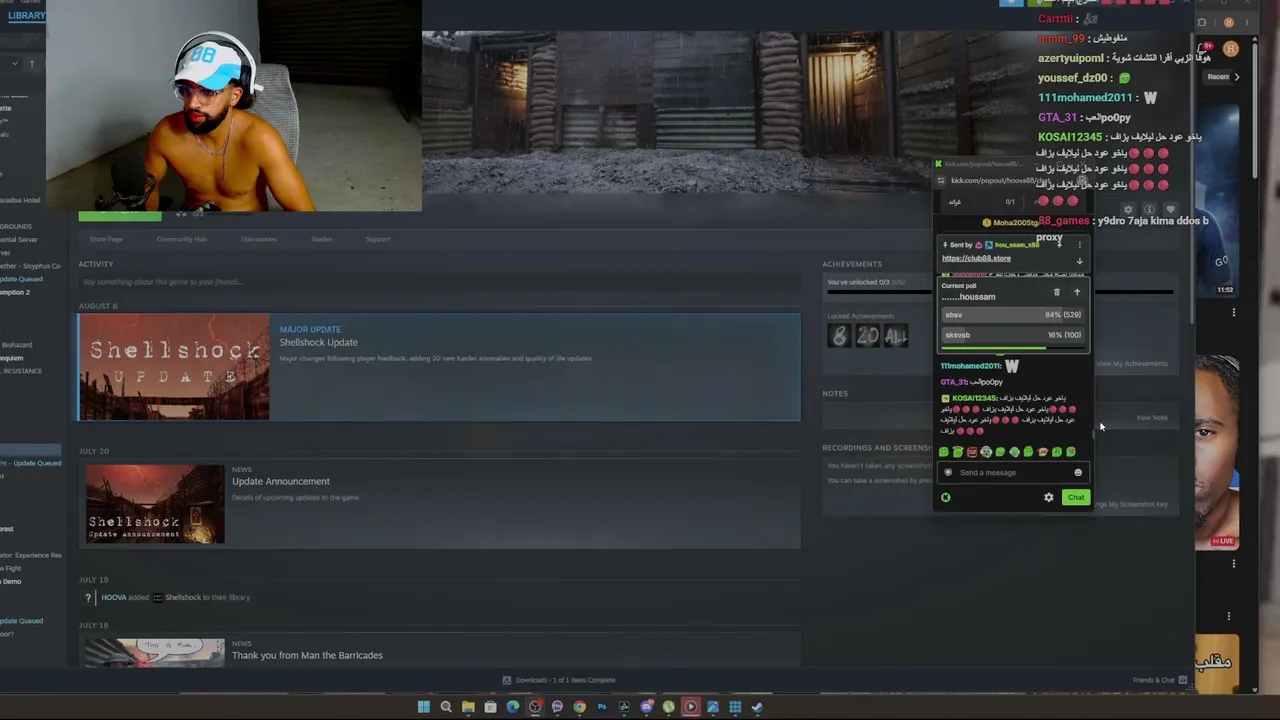Open the Support tab
This screenshot has height=720, width=1280.
[x=378, y=239]
